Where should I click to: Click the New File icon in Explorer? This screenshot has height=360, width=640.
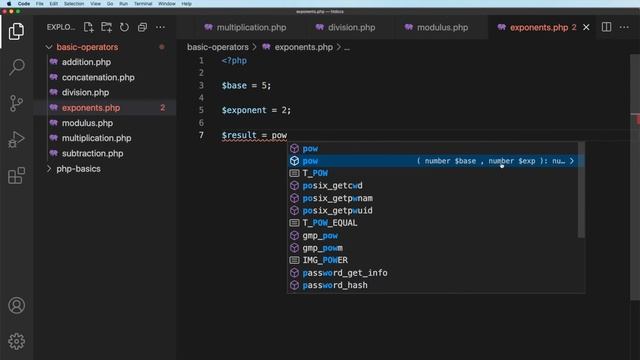[88, 27]
